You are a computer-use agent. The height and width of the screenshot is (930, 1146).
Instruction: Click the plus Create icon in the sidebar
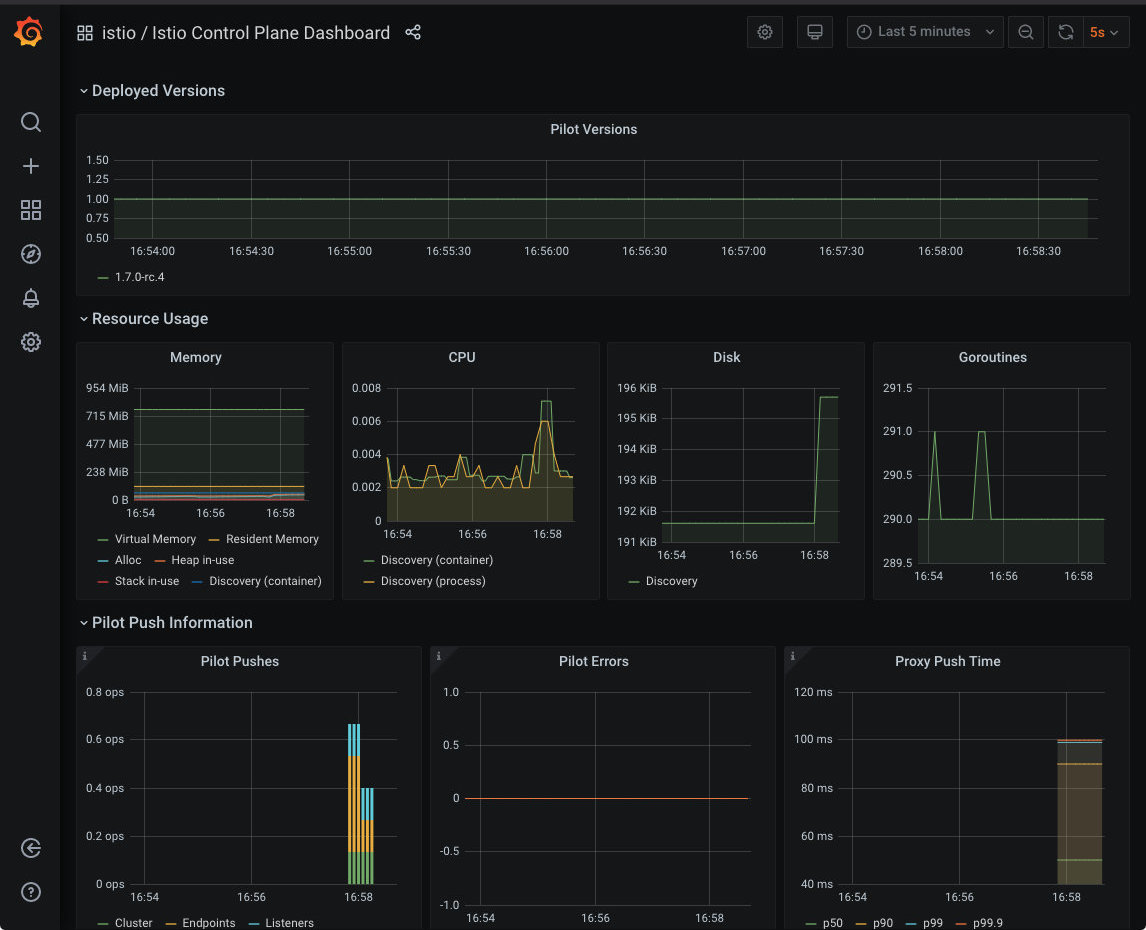point(31,166)
